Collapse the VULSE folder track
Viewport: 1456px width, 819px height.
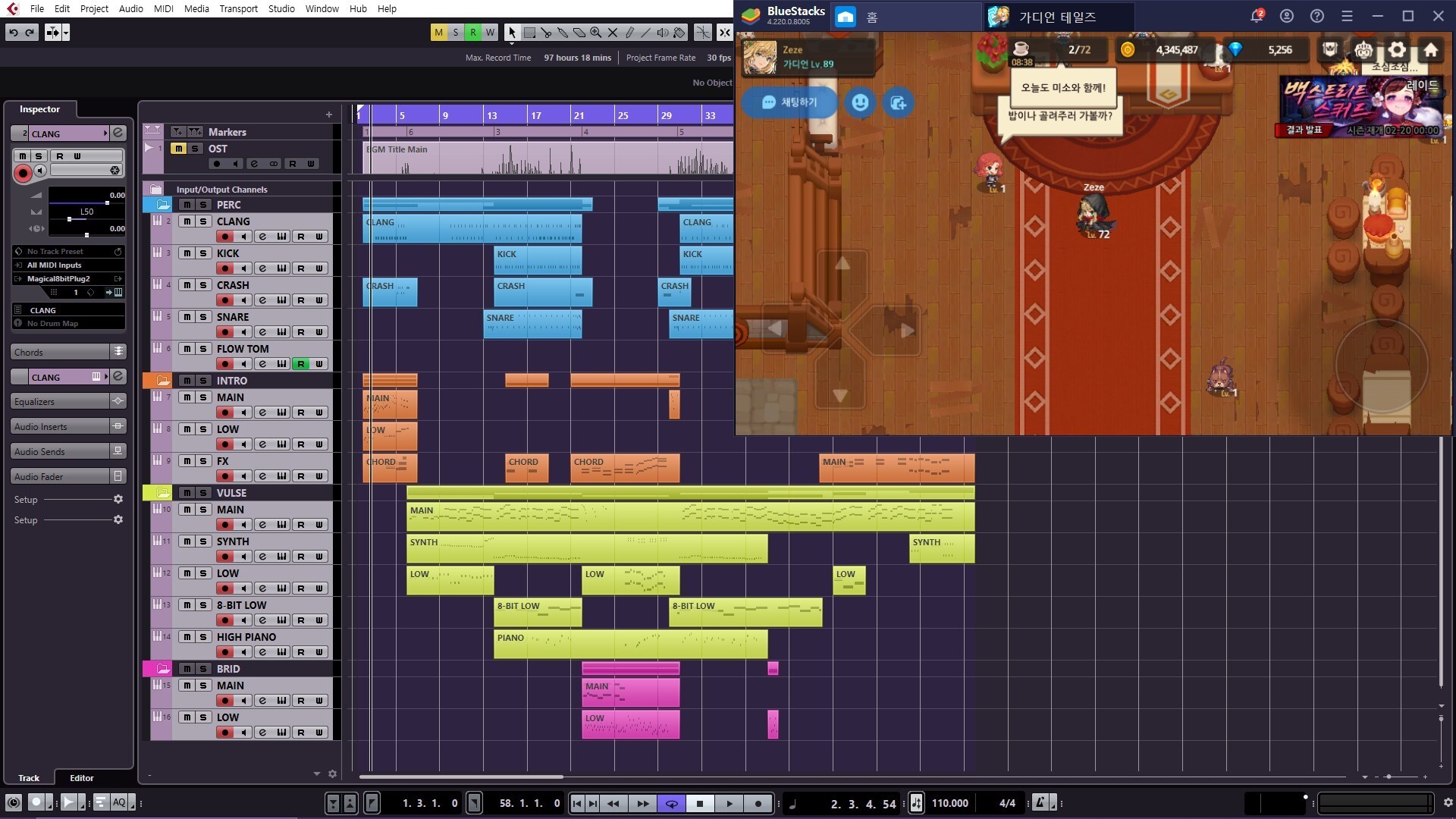coord(163,493)
